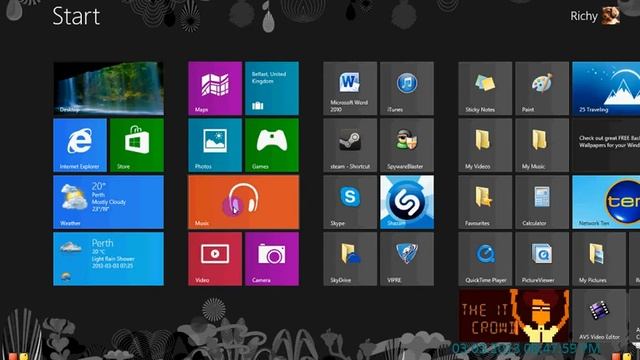Launch VIPRE antivirus tile
Image resolution: width=640 pixels, height=360 pixels.
click(x=407, y=259)
